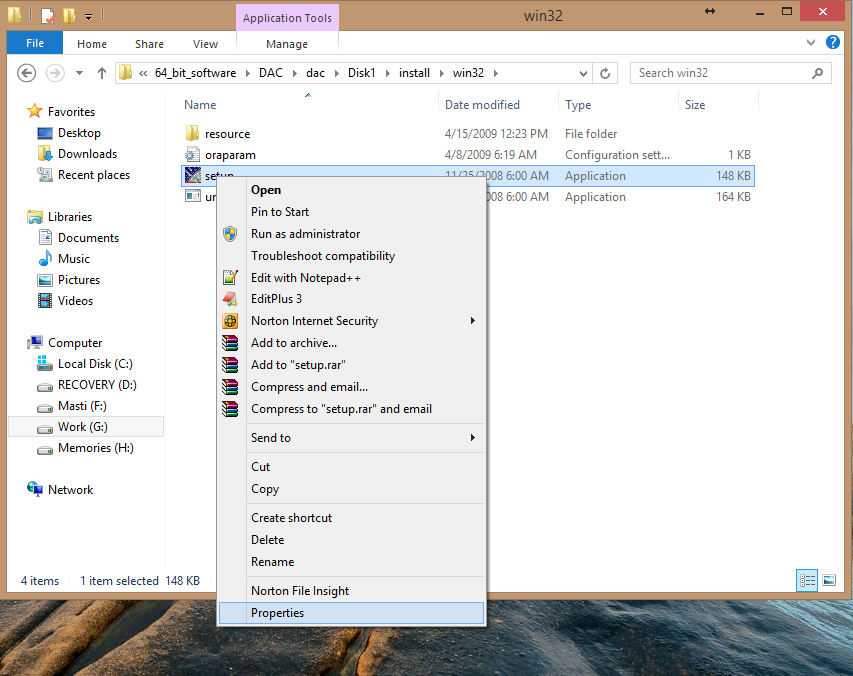Select Troubleshoot compatibility

351,256
